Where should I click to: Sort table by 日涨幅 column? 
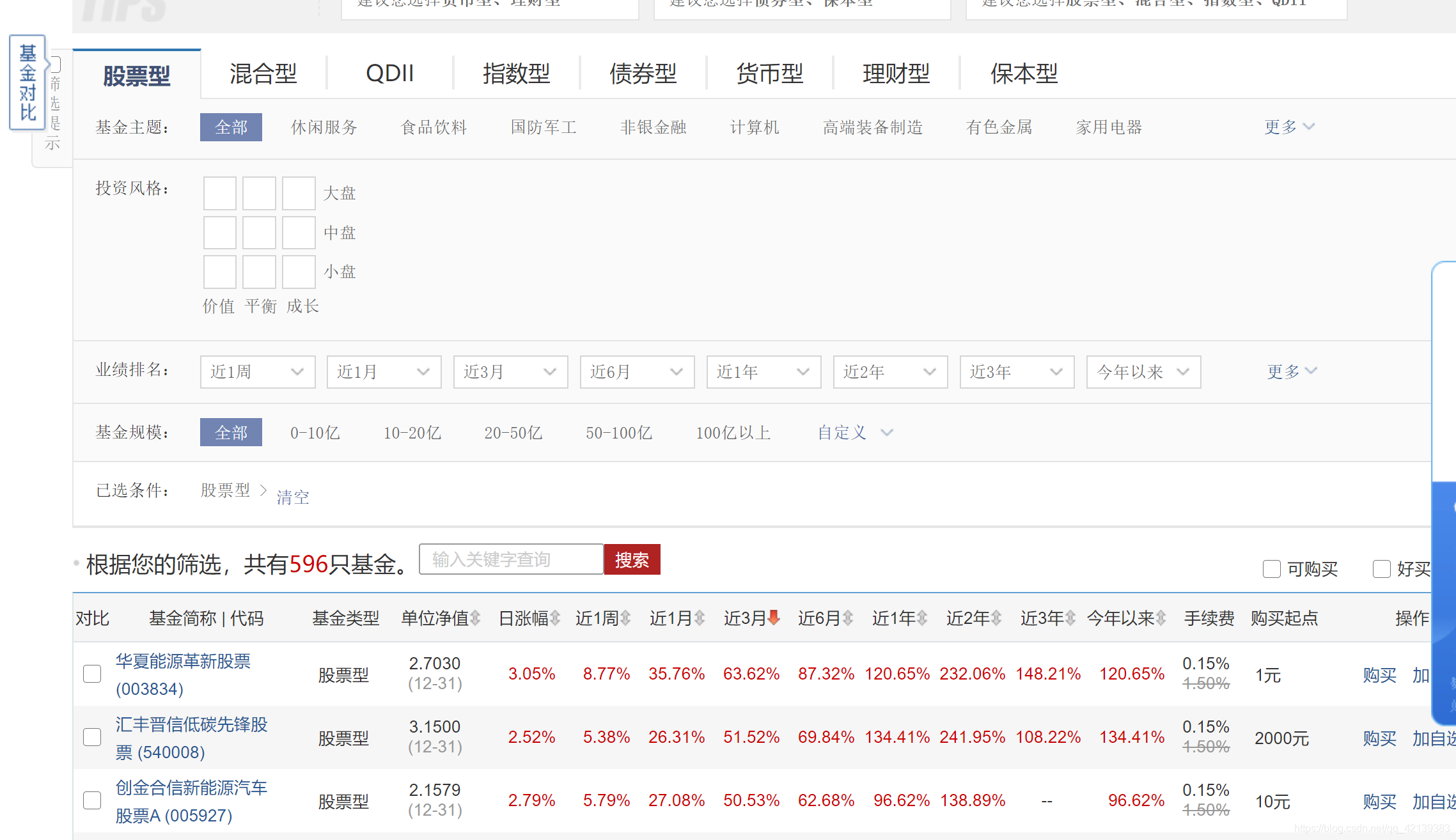[x=529, y=618]
